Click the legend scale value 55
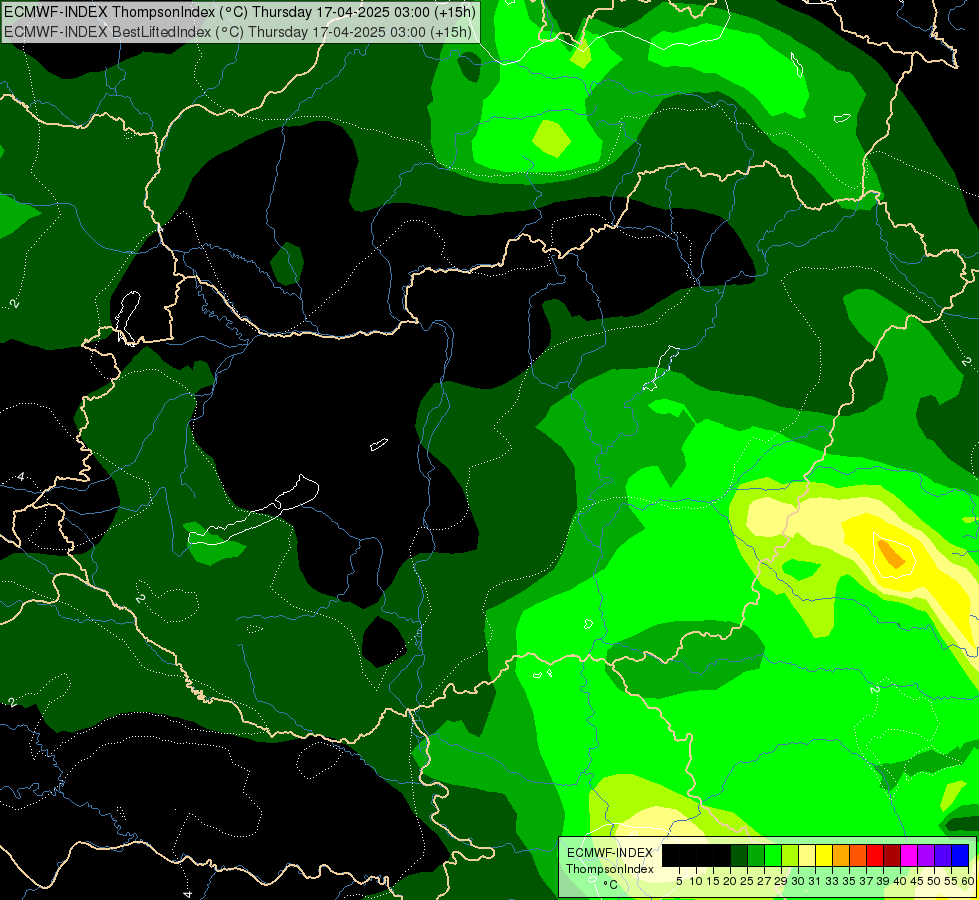 951,881
